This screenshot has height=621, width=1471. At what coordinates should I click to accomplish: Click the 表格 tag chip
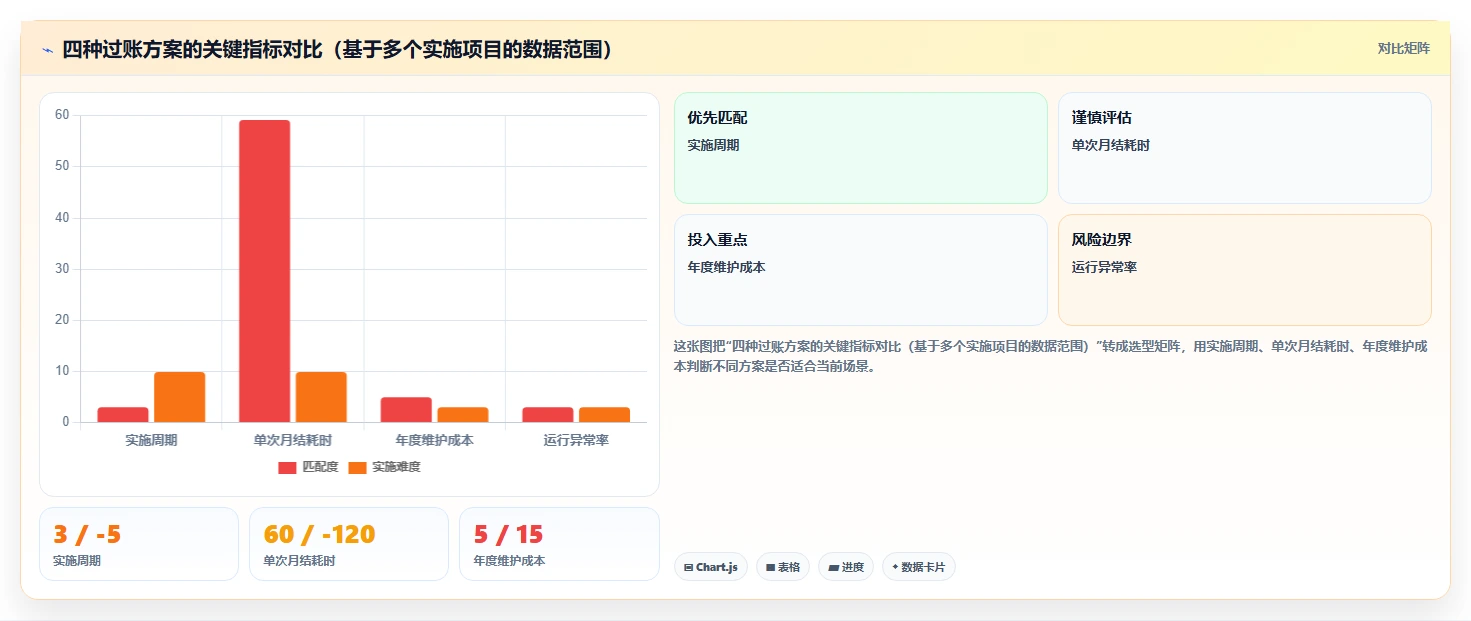[783, 567]
